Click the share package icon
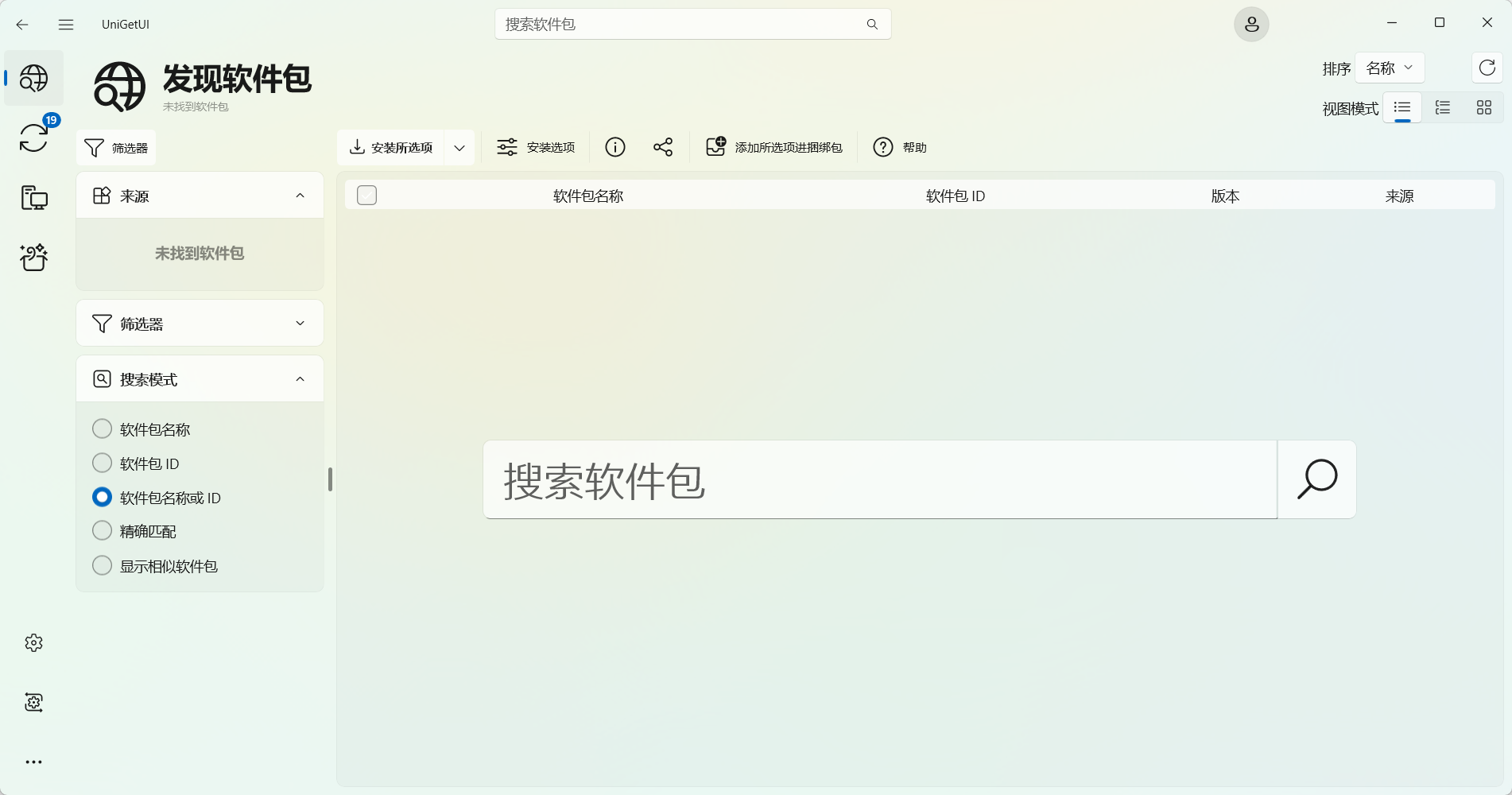The width and height of the screenshot is (1512, 795). coord(662,147)
